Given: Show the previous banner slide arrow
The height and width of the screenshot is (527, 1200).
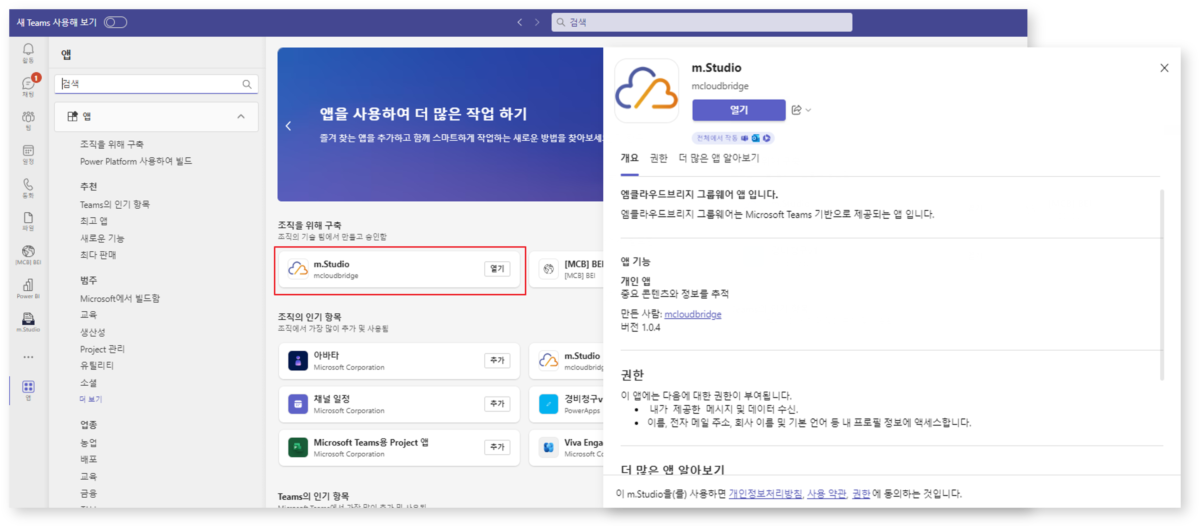Looking at the screenshot, I should 289,126.
